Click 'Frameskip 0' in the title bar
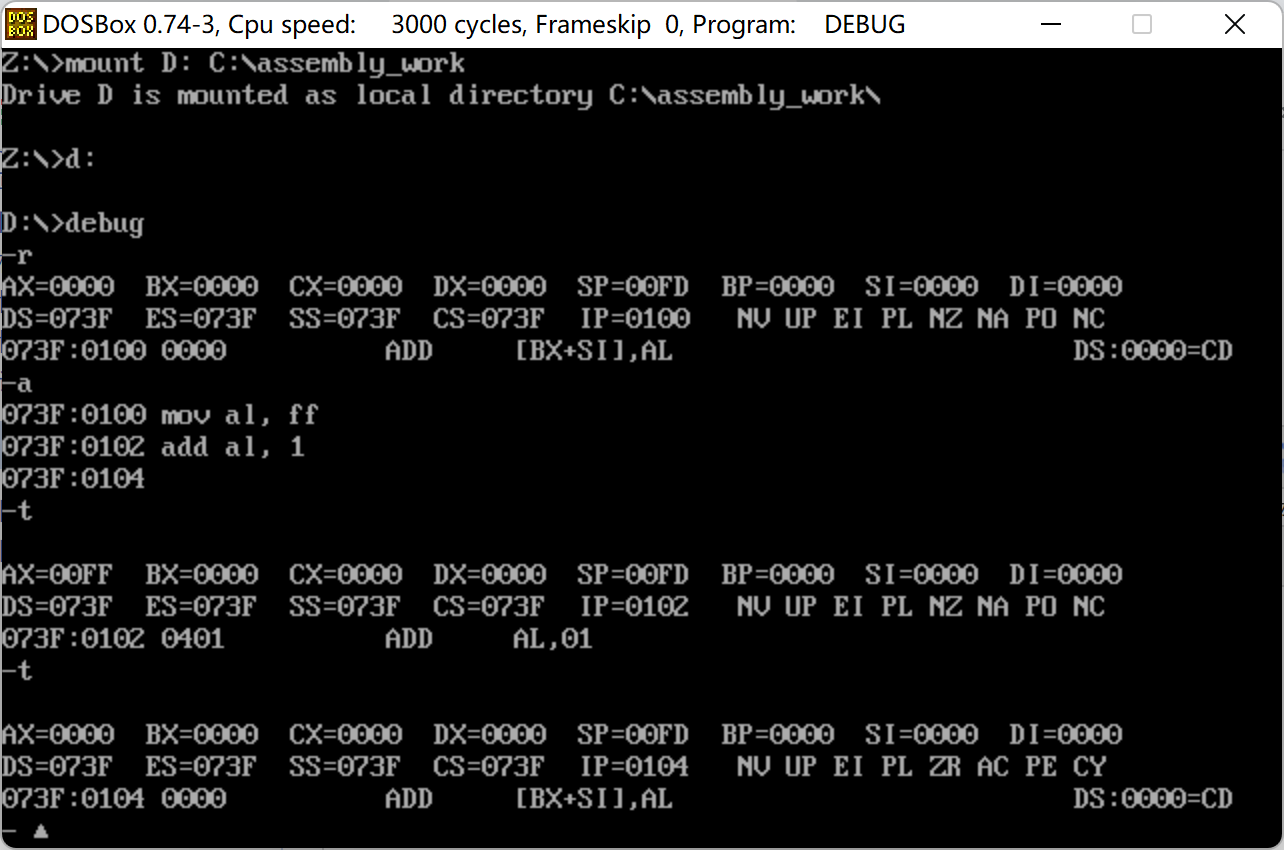Image resolution: width=1284 pixels, height=850 pixels. (x=609, y=24)
